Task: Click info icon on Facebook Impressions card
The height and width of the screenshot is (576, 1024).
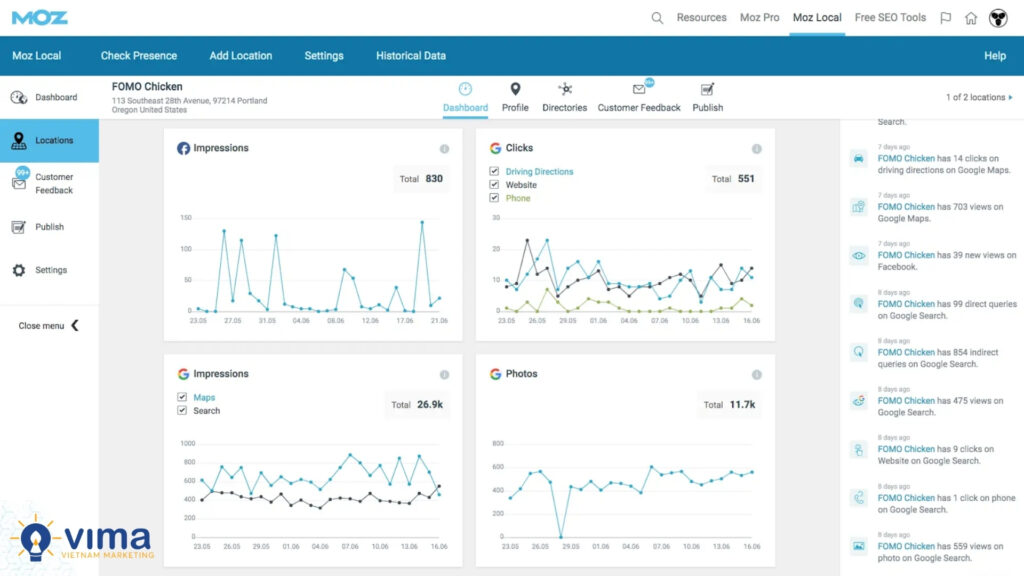Action: [444, 149]
